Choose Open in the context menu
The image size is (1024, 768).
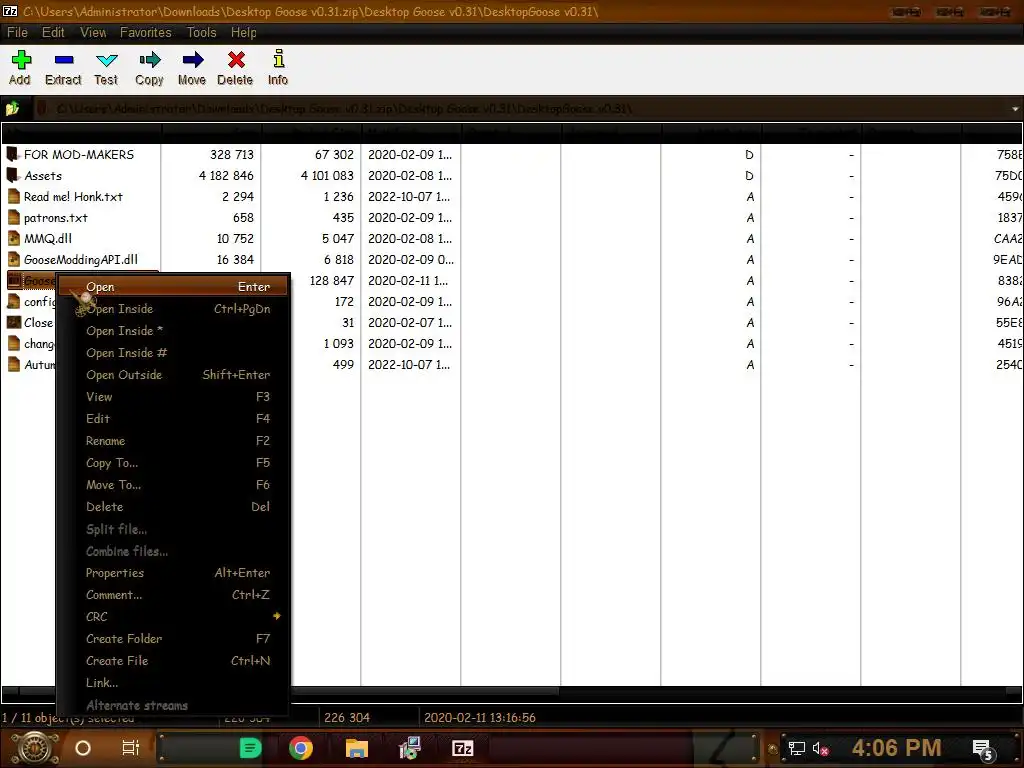click(173, 287)
